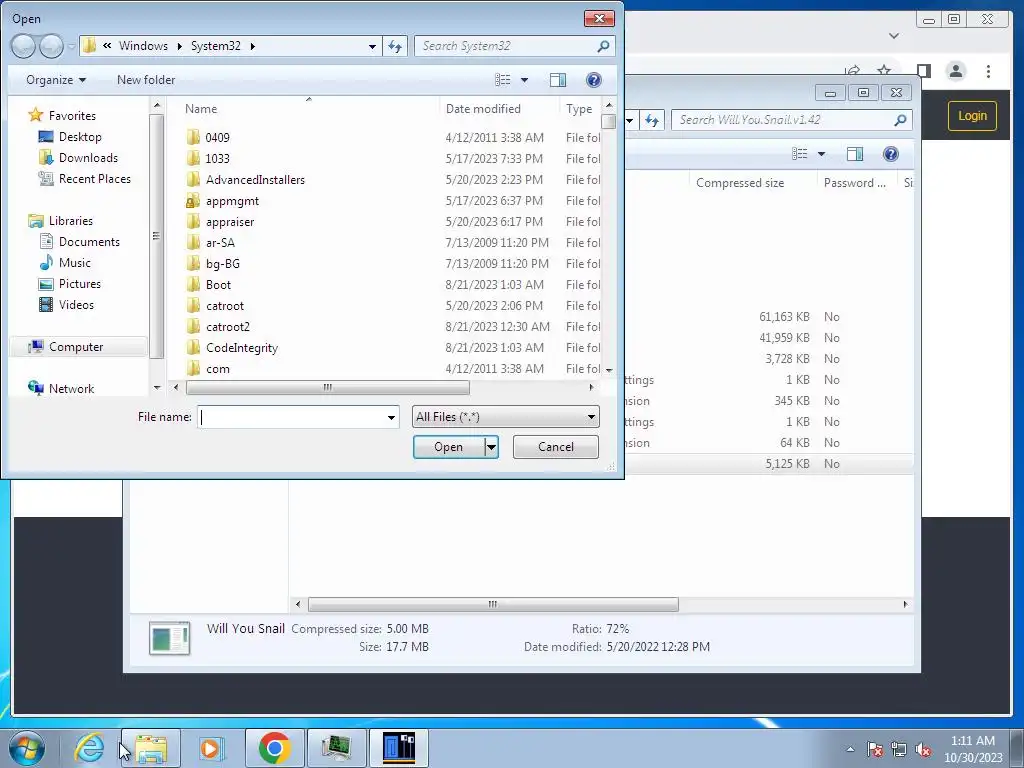Select the catroot folder
This screenshot has width=1024, height=768.
click(x=225, y=306)
